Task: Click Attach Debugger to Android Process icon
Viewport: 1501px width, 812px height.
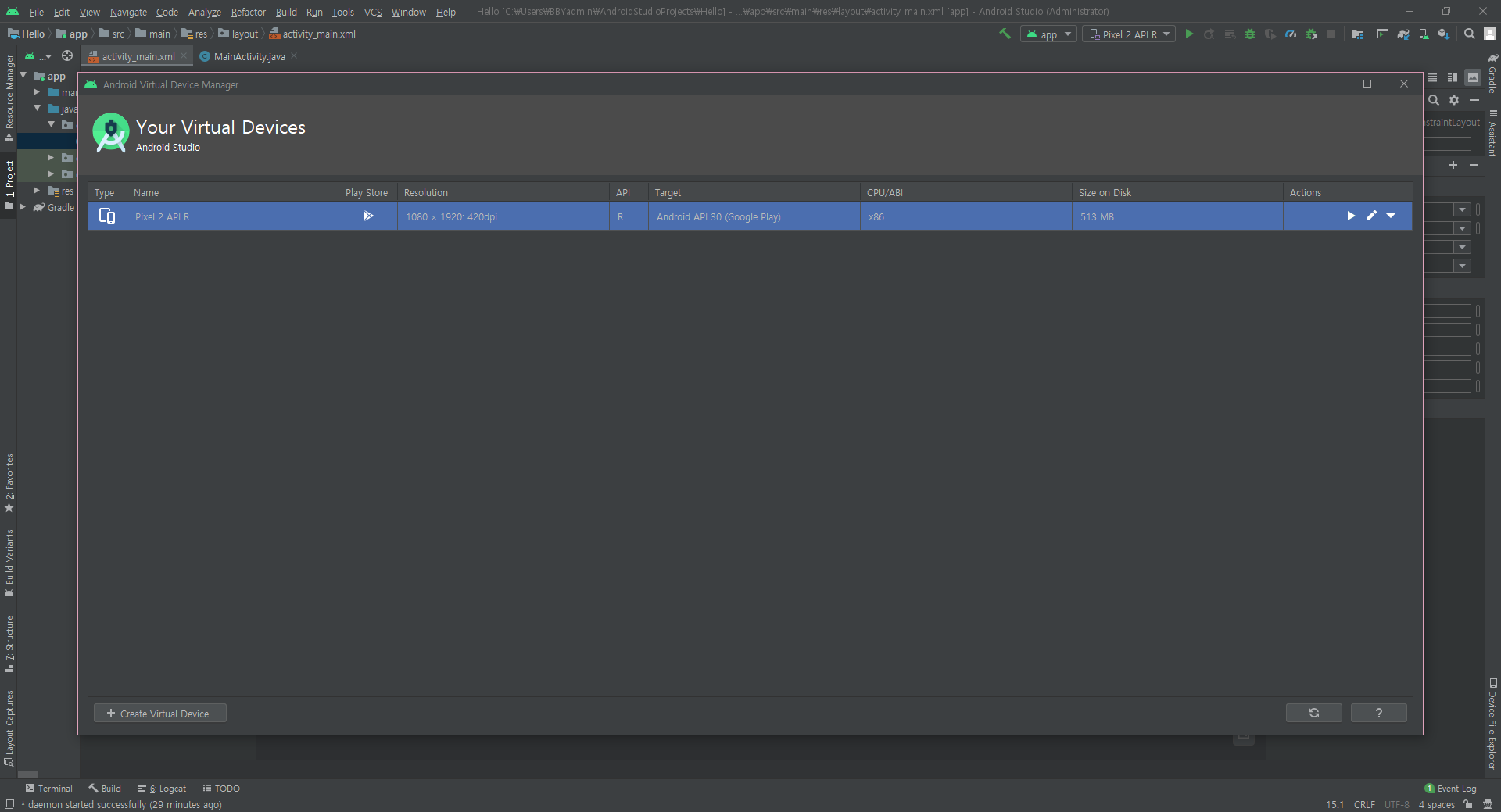Action: [x=1311, y=34]
